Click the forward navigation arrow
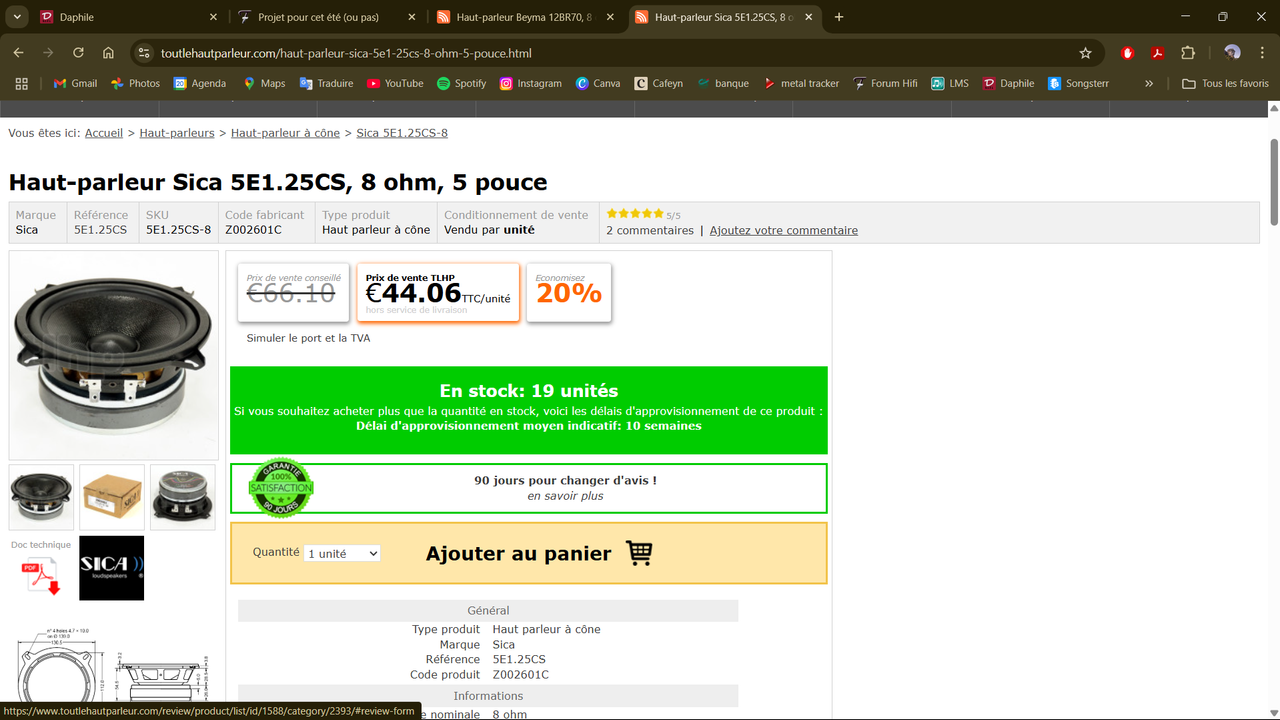1280x720 pixels. (48, 53)
